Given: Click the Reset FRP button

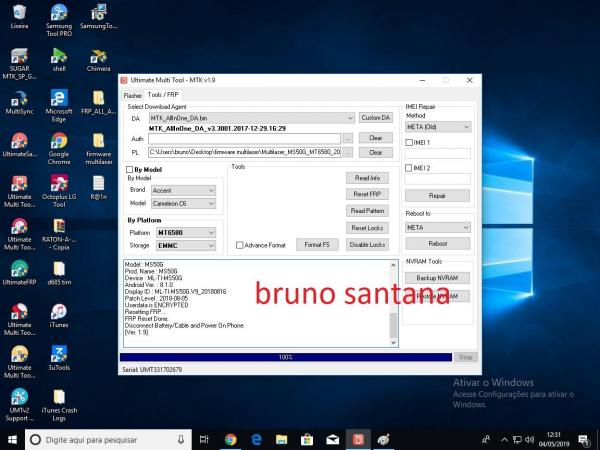Looking at the screenshot, I should point(367,194).
